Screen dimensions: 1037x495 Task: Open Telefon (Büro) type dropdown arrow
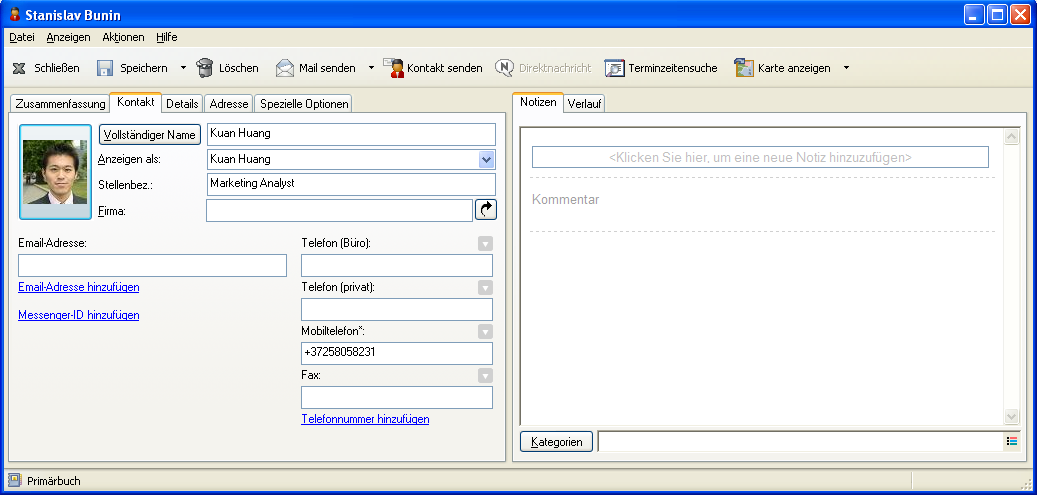point(485,244)
